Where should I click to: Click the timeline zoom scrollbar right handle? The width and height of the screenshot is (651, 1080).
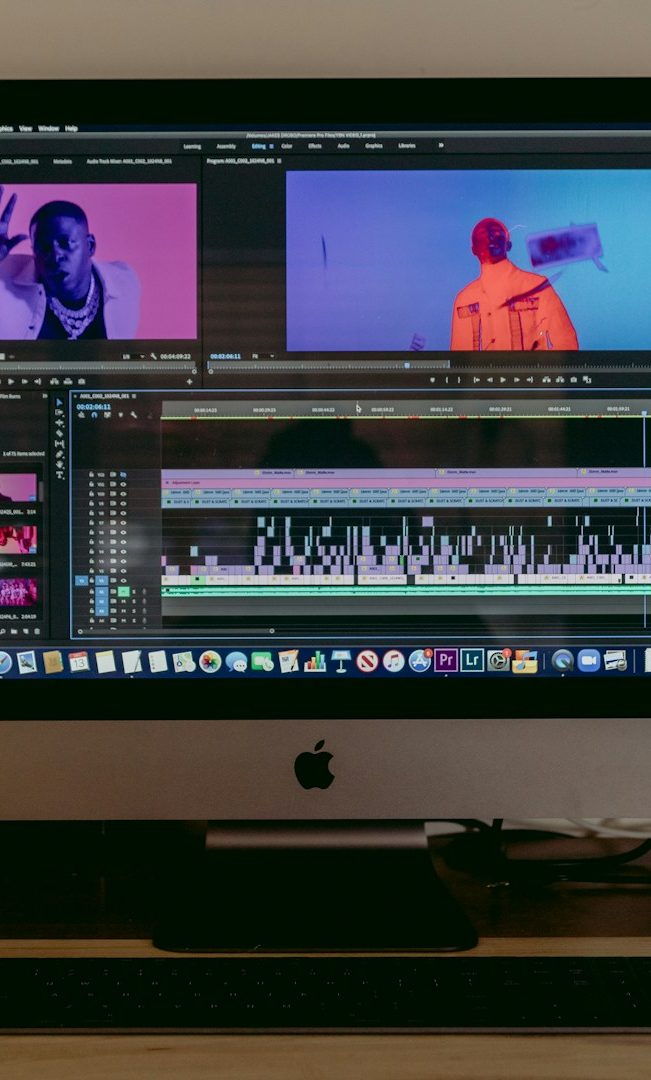click(x=271, y=630)
